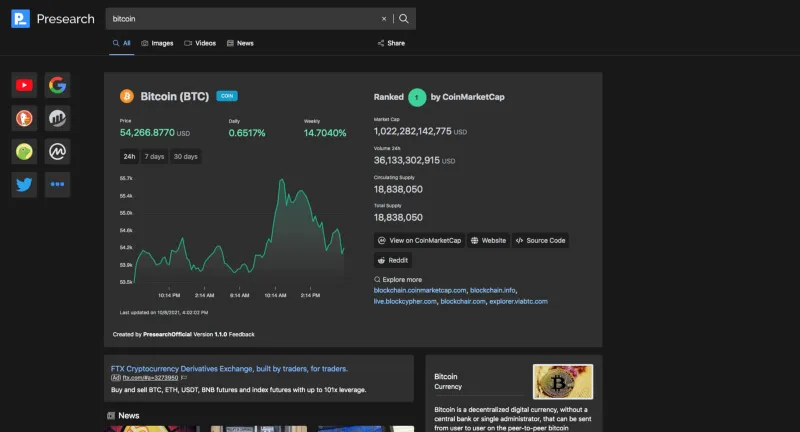
Task: Open the live.blockcypher.com link
Action: click(x=405, y=301)
